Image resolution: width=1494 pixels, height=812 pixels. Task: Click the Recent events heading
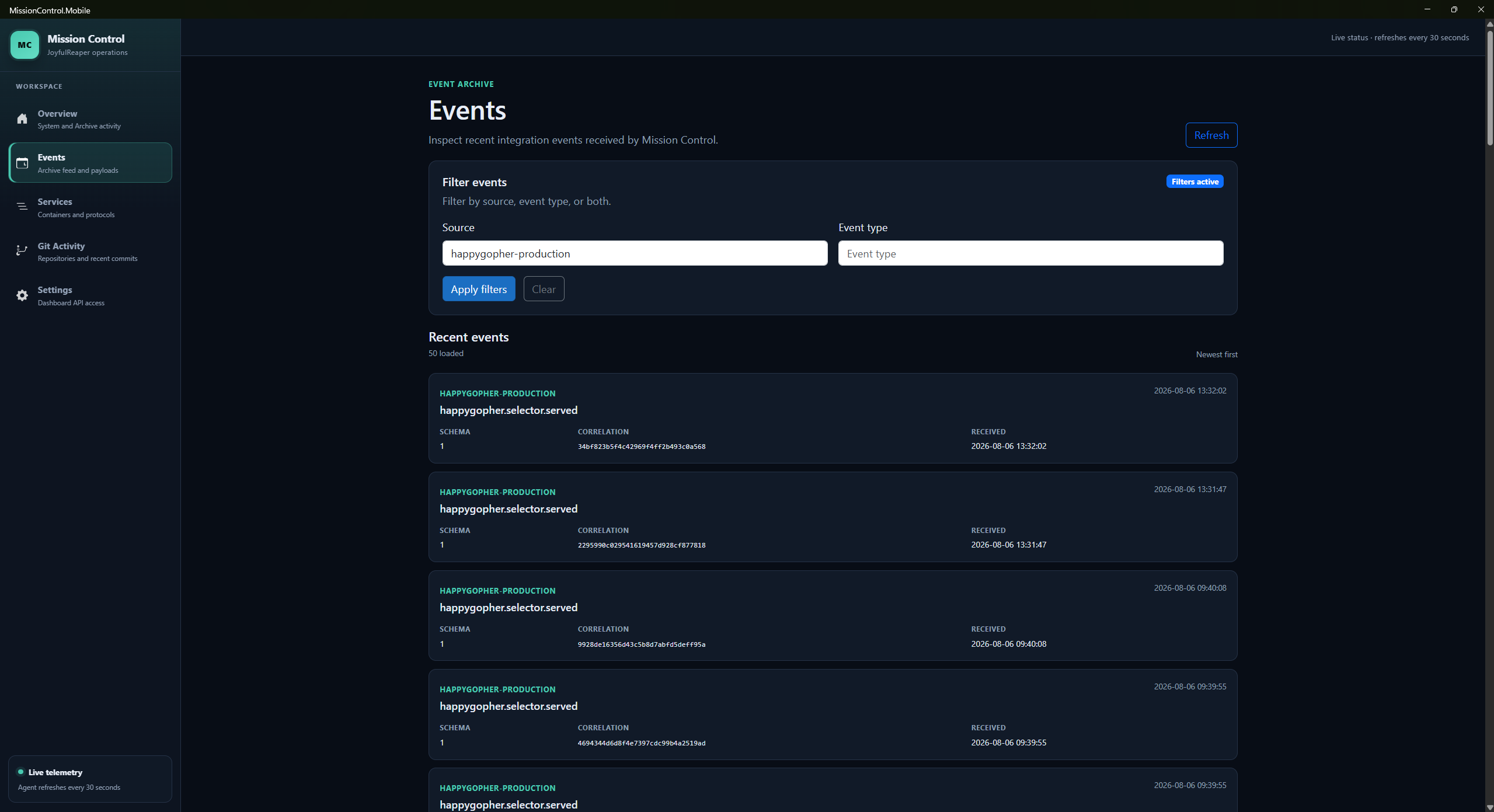468,337
